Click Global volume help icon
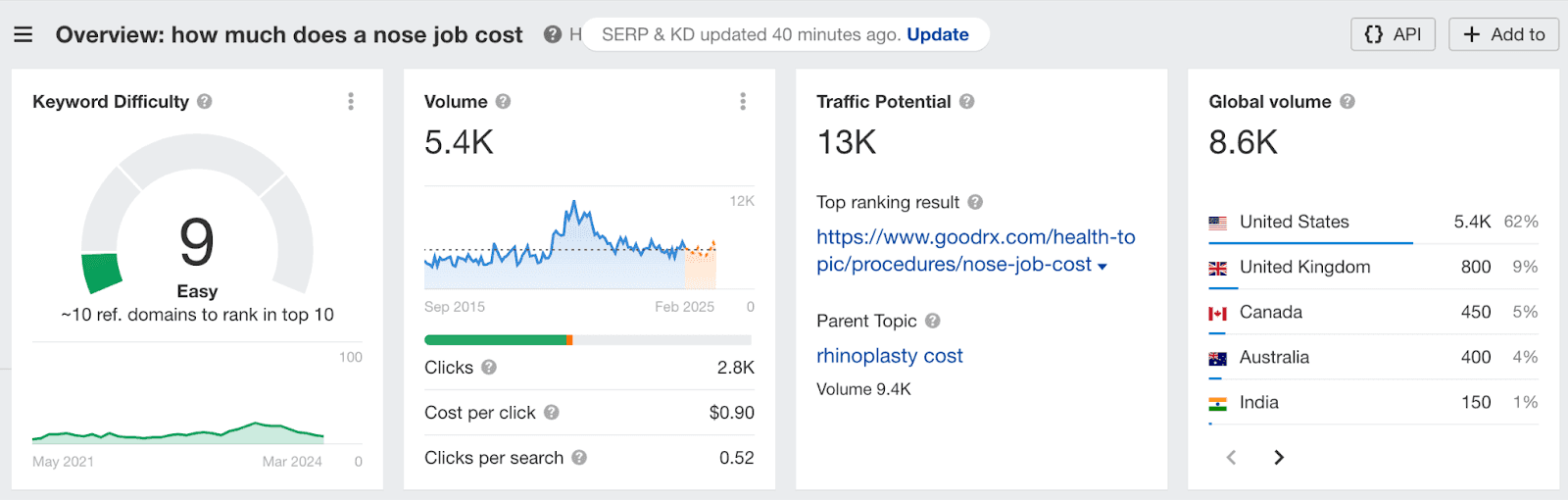 pos(1347,101)
